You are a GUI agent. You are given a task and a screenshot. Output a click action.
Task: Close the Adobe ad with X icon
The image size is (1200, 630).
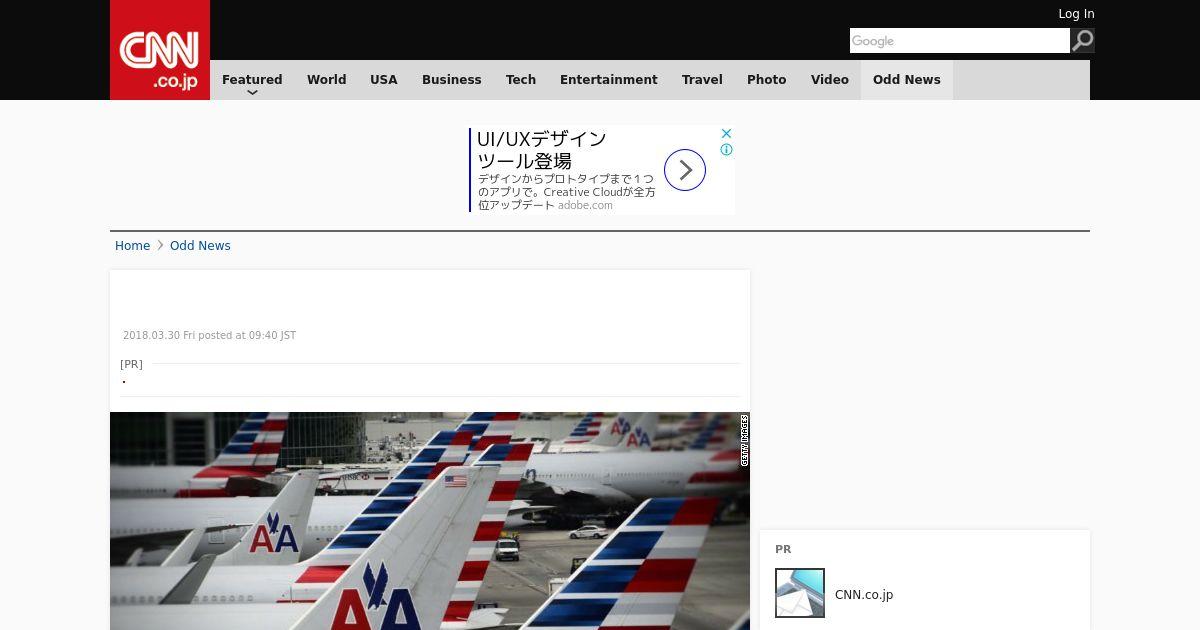[727, 133]
